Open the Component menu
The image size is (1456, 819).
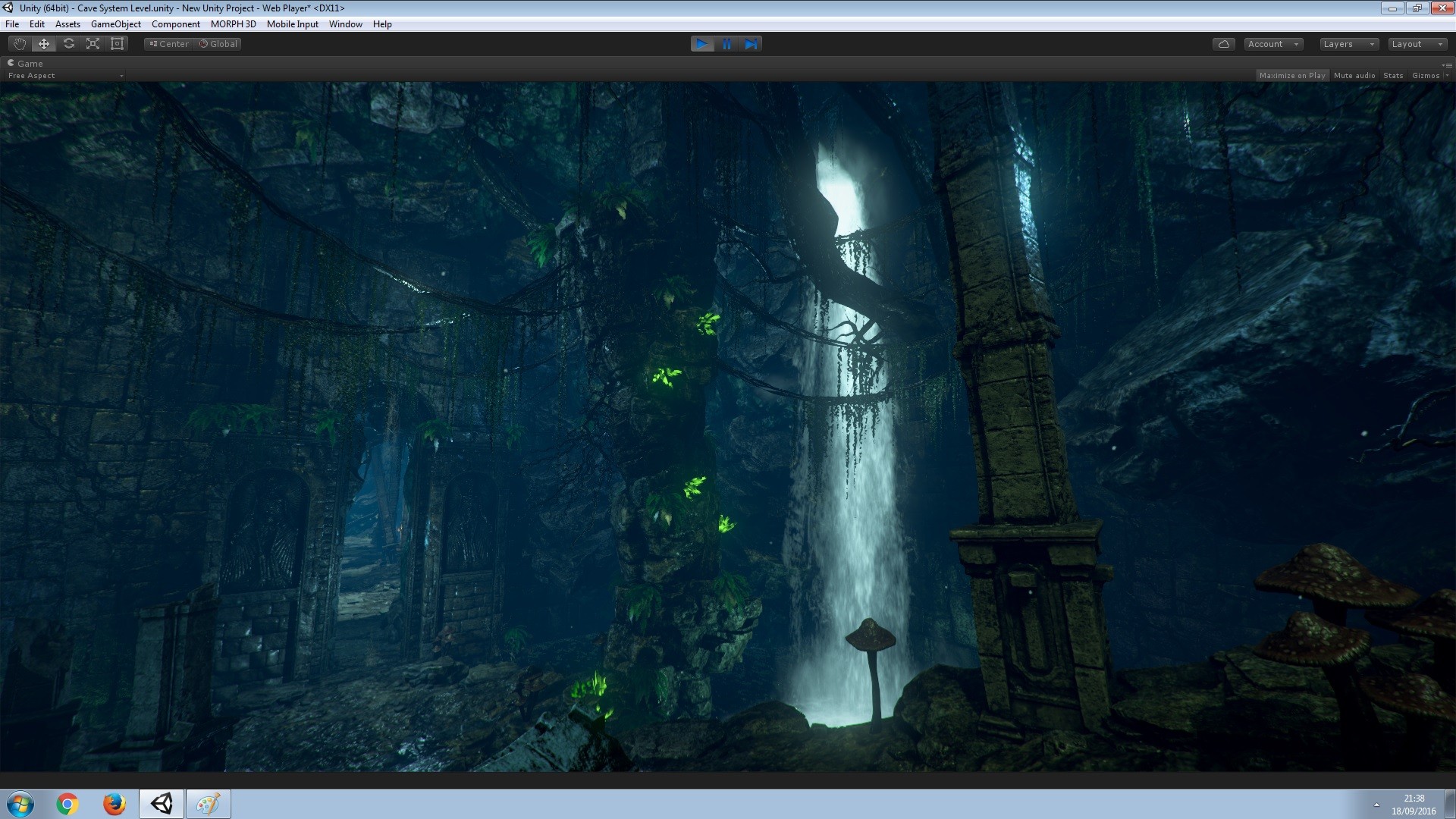coord(176,24)
